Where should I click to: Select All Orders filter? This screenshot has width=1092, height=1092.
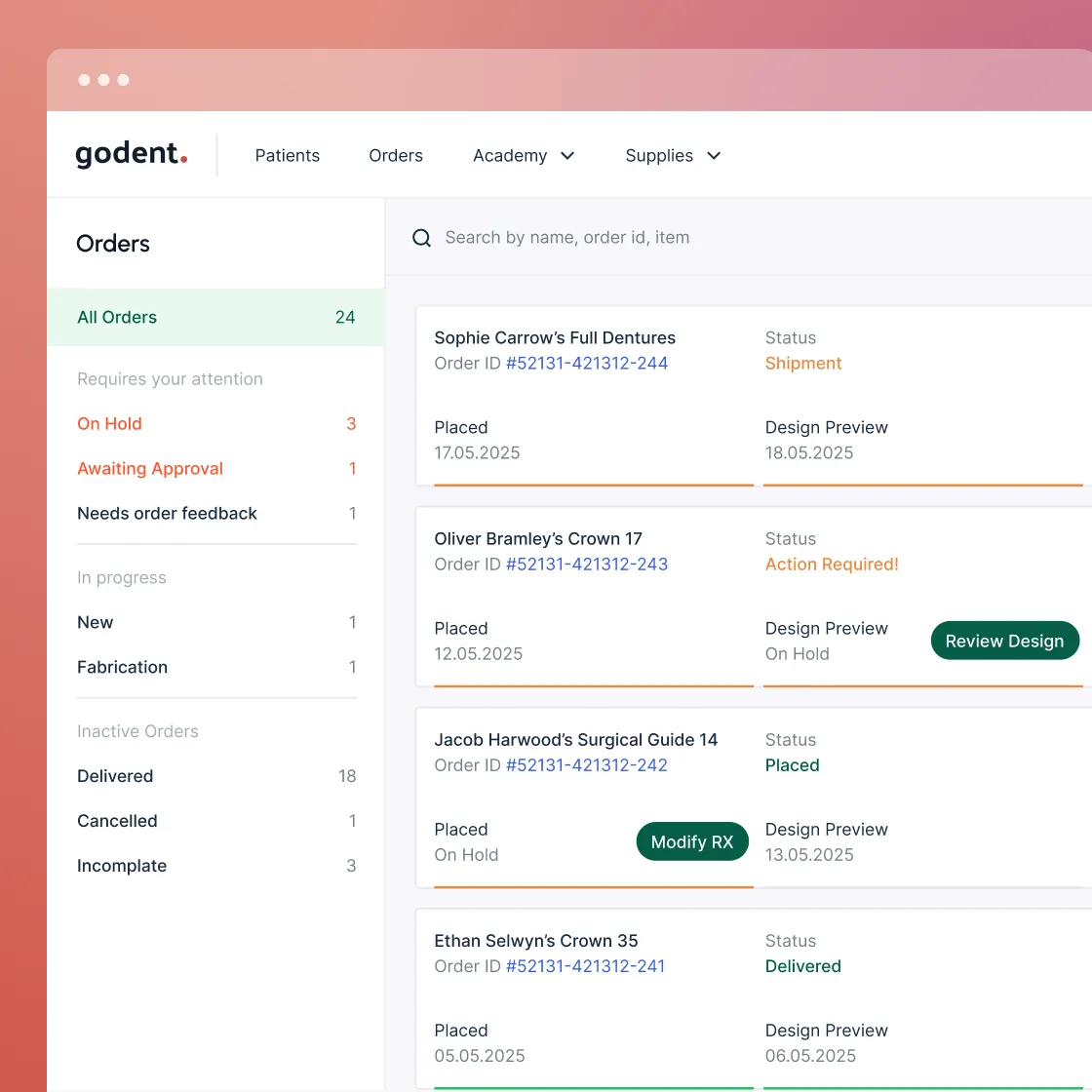215,317
